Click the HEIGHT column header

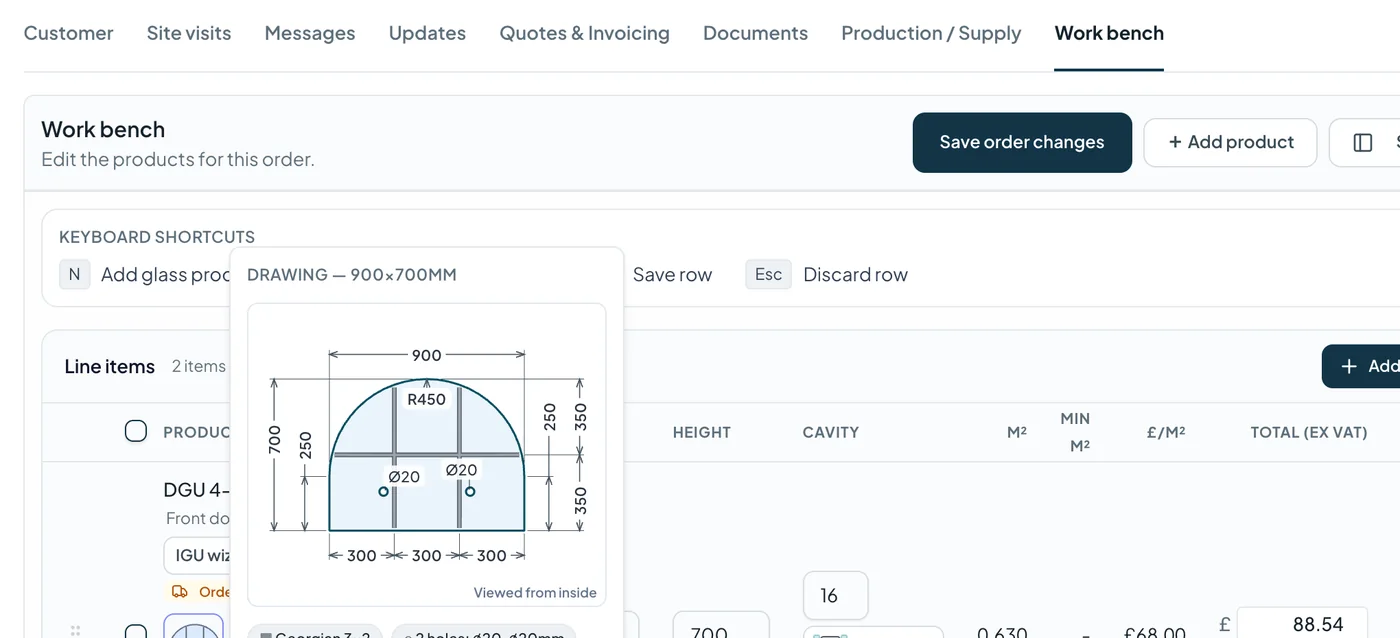(702, 432)
